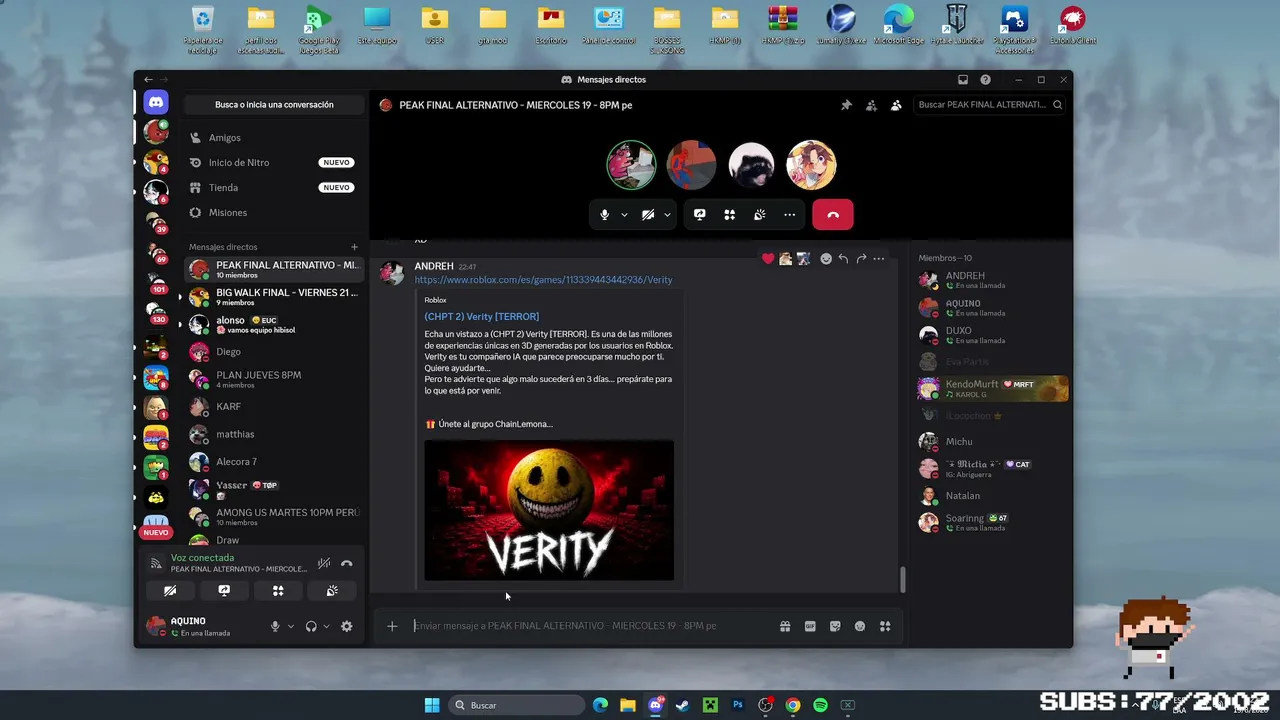Open Discord home via the logo icon
The width and height of the screenshot is (1280, 720).
click(x=156, y=102)
